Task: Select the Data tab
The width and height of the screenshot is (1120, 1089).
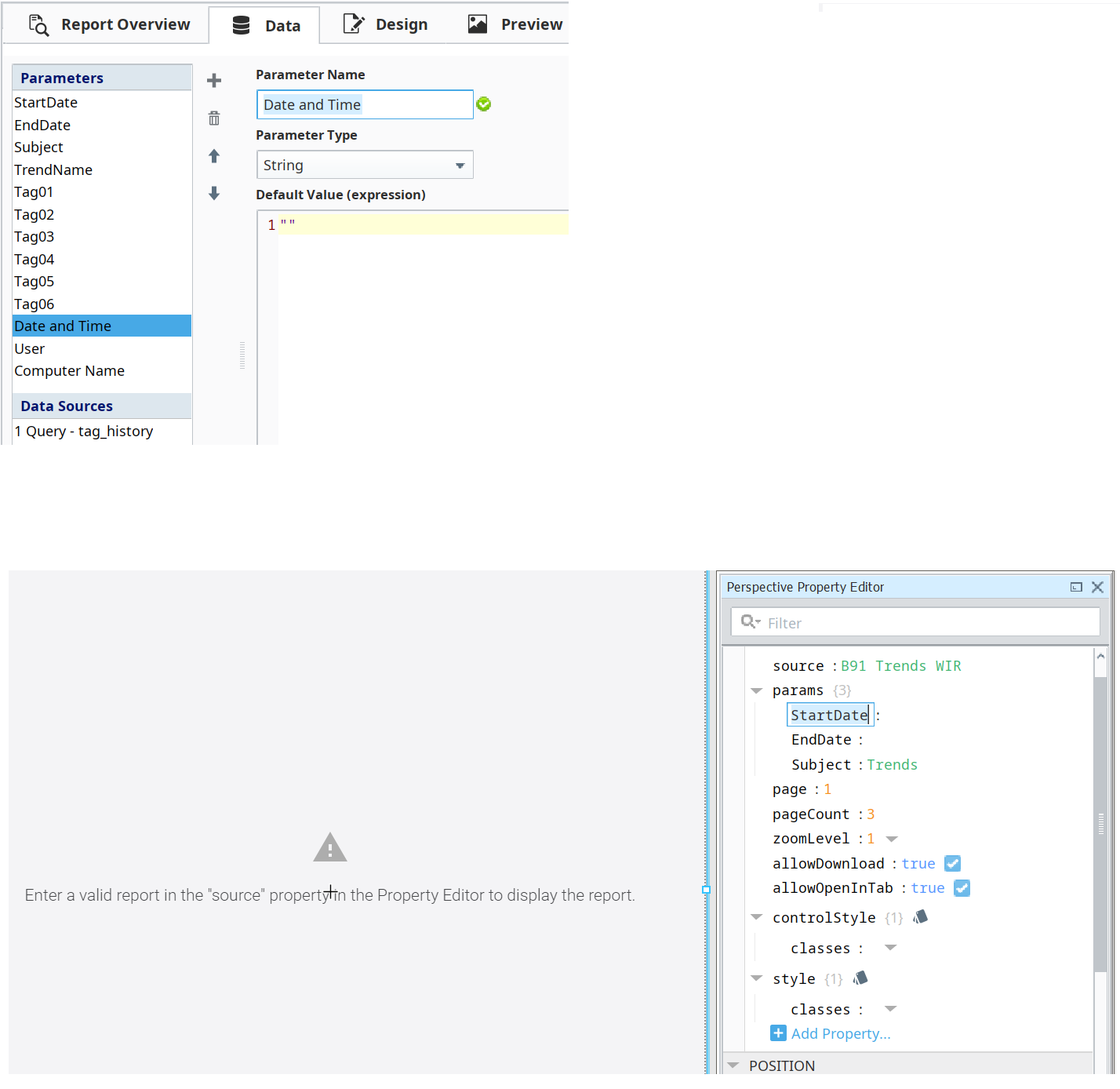Action: click(x=265, y=26)
